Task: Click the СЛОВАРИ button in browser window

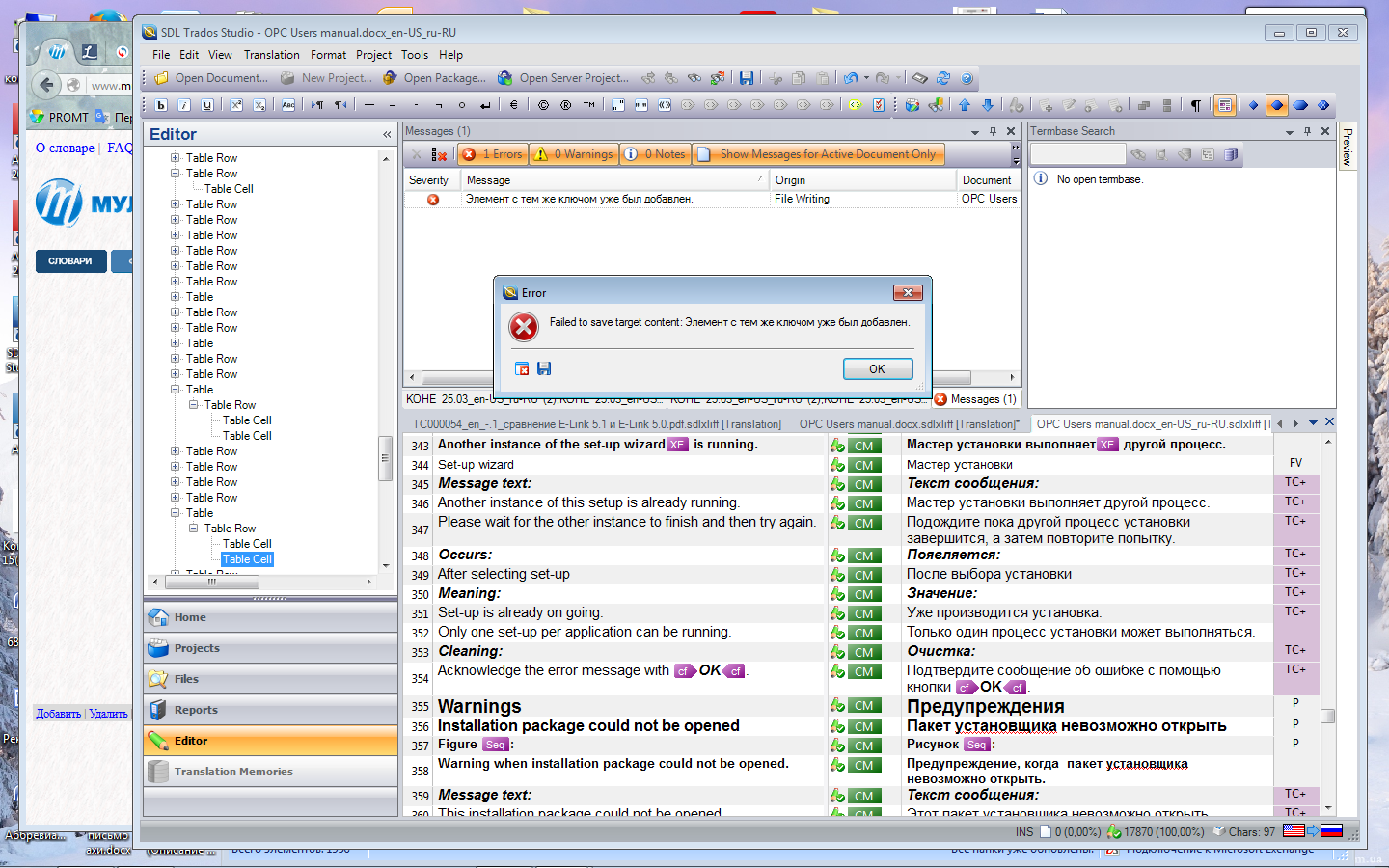Action: click(70, 260)
